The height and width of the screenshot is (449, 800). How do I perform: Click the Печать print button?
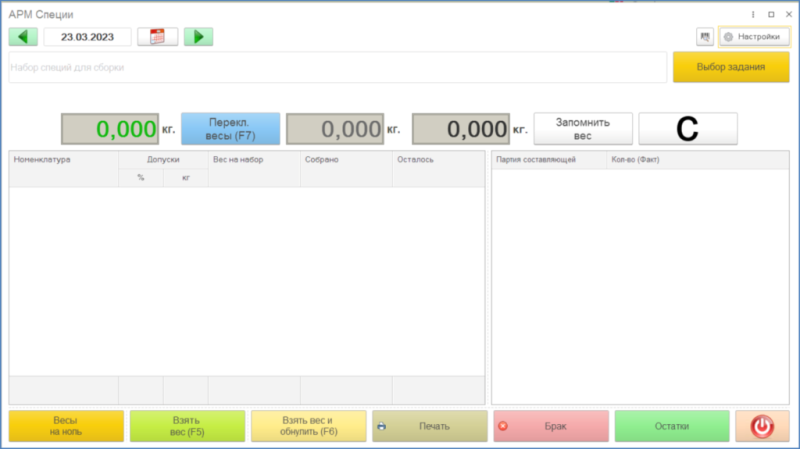point(430,426)
